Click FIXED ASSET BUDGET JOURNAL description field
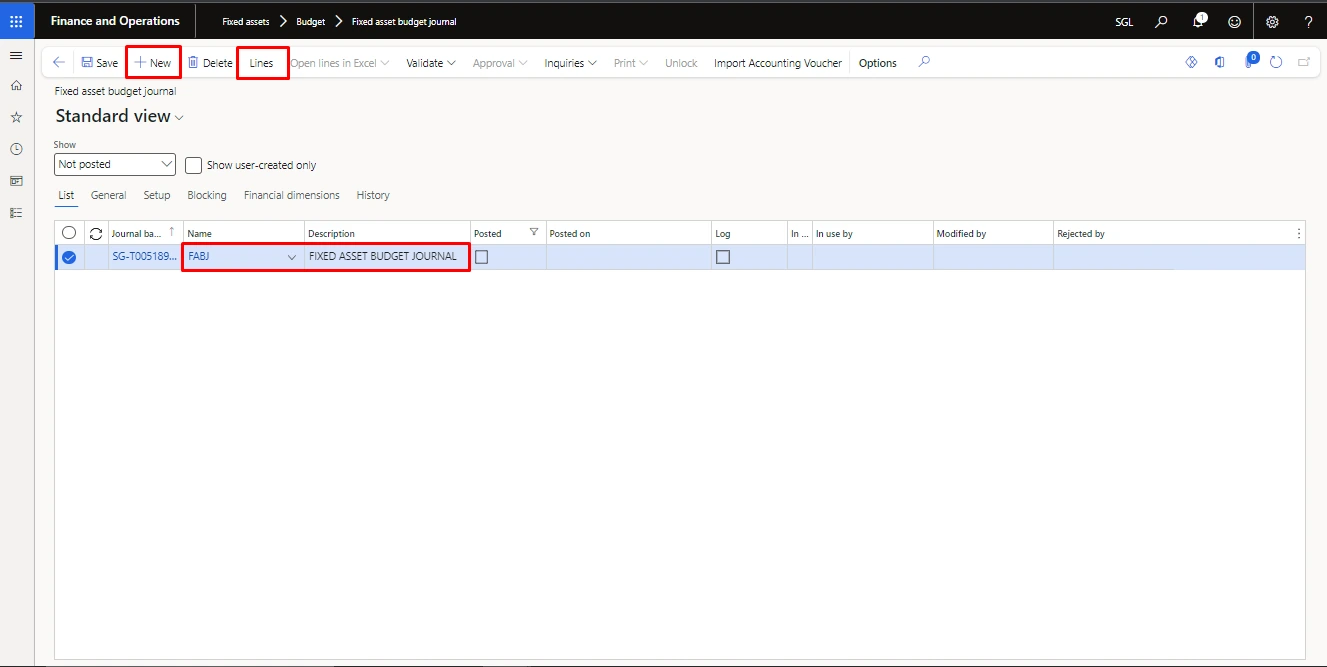1327x667 pixels. pos(387,257)
